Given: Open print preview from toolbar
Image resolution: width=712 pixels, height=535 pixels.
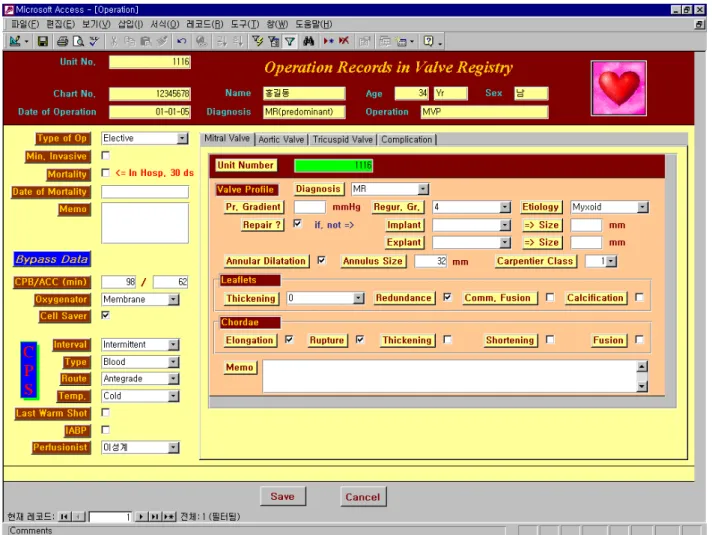Looking at the screenshot, I should 78,41.
